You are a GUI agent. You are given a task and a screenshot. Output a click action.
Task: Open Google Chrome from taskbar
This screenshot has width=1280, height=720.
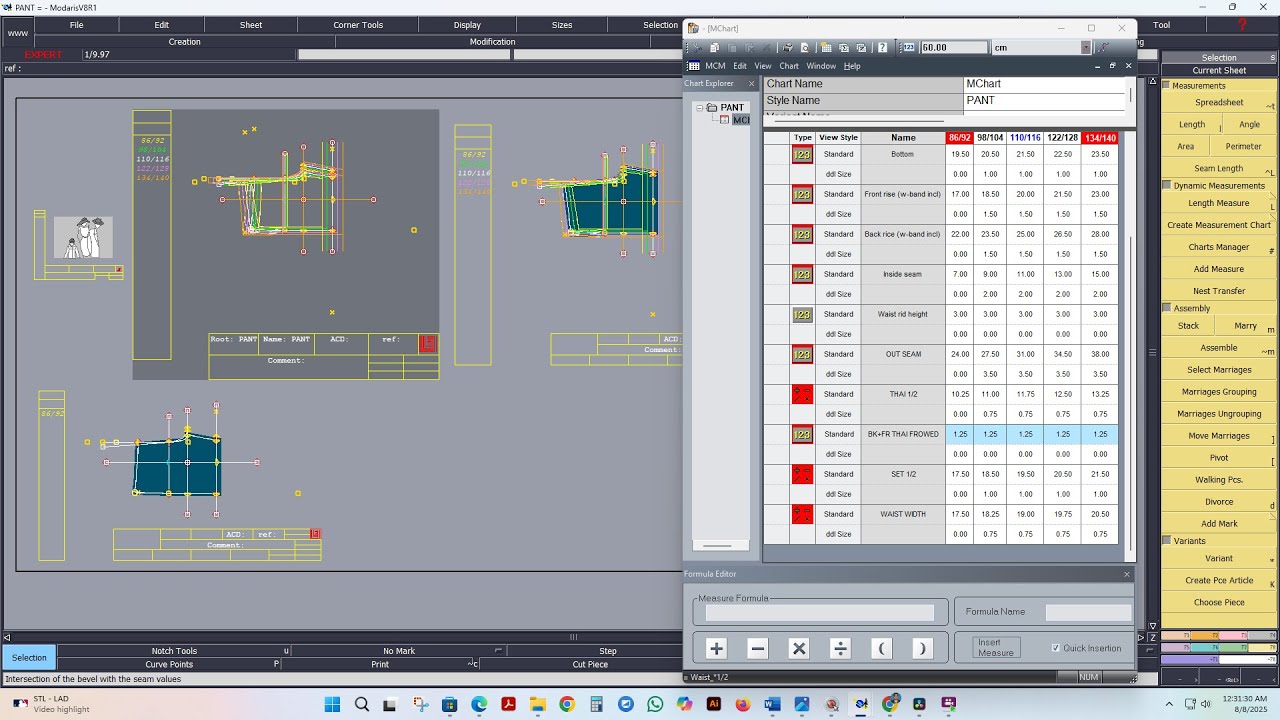click(x=567, y=704)
